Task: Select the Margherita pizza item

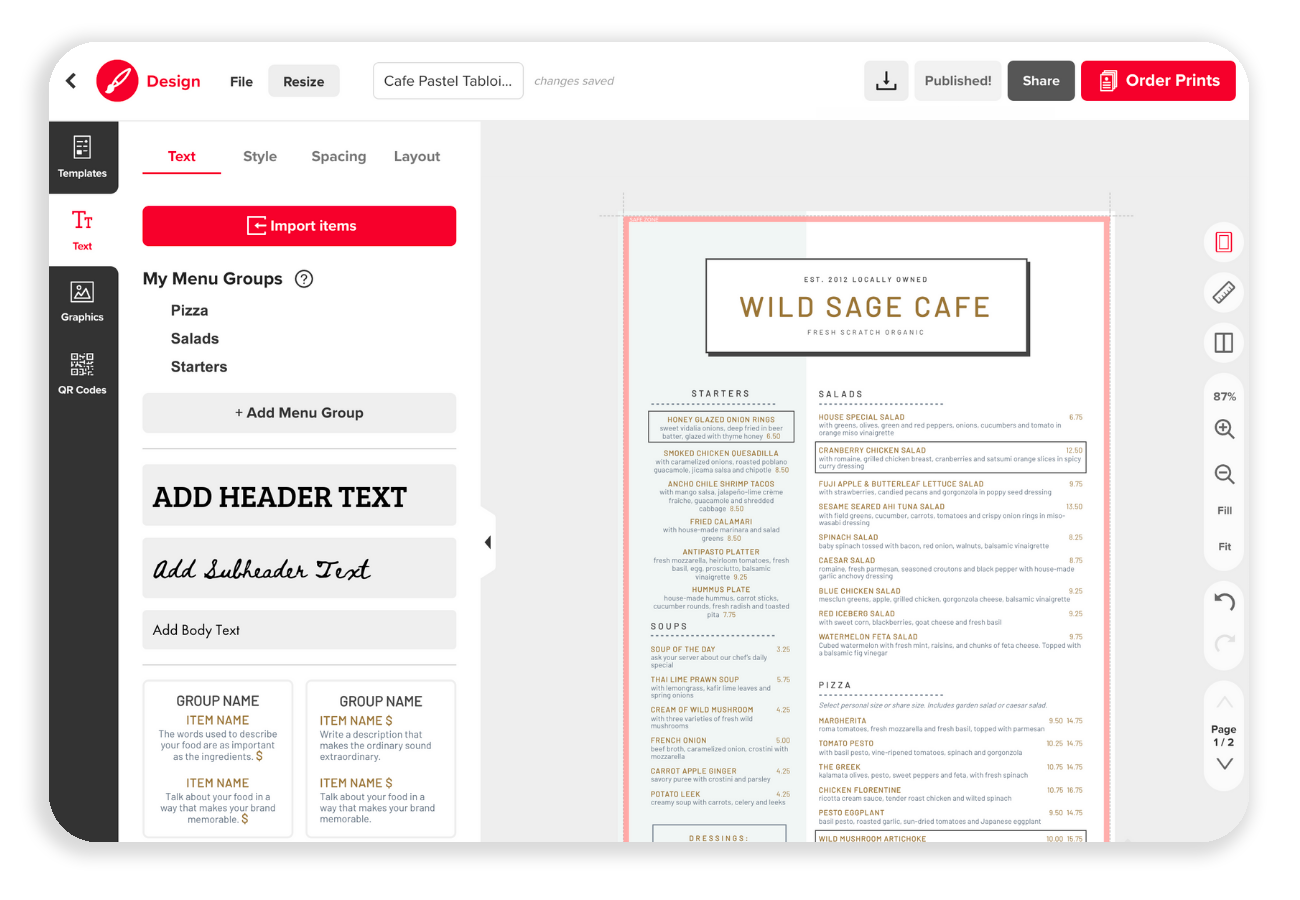Action: tap(951, 725)
